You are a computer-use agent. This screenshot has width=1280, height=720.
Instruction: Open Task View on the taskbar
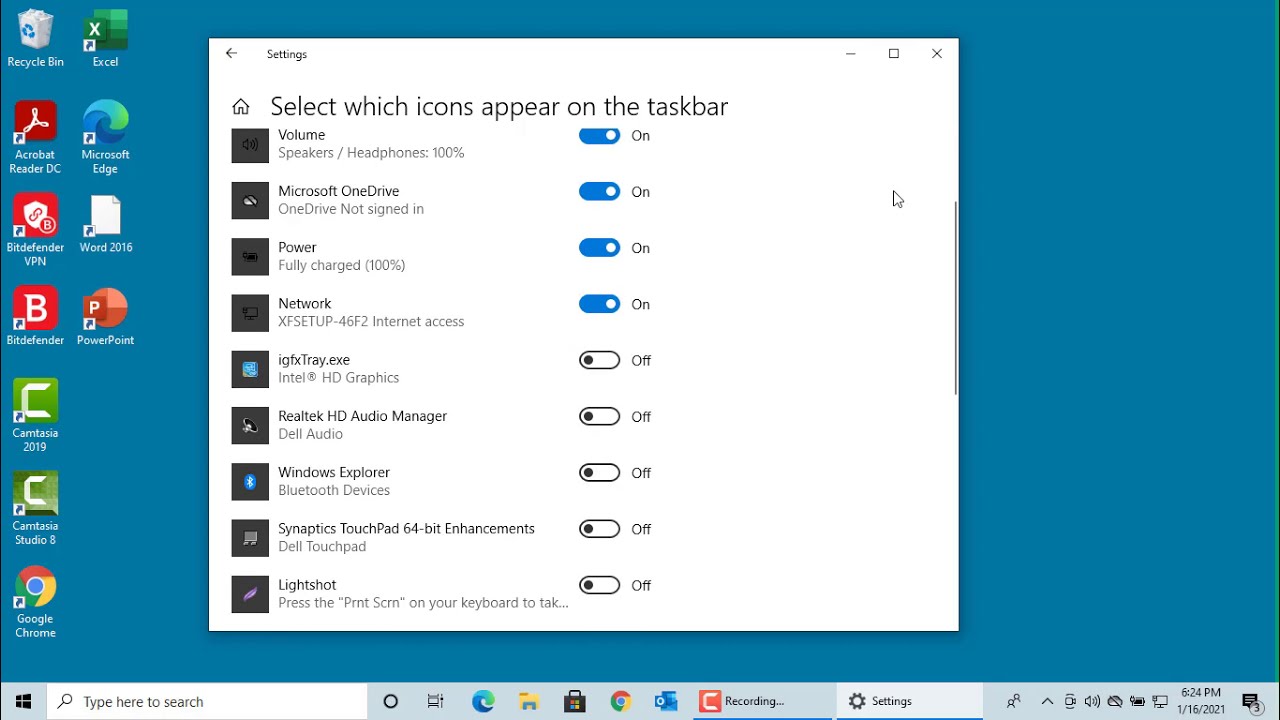pyautogui.click(x=436, y=702)
